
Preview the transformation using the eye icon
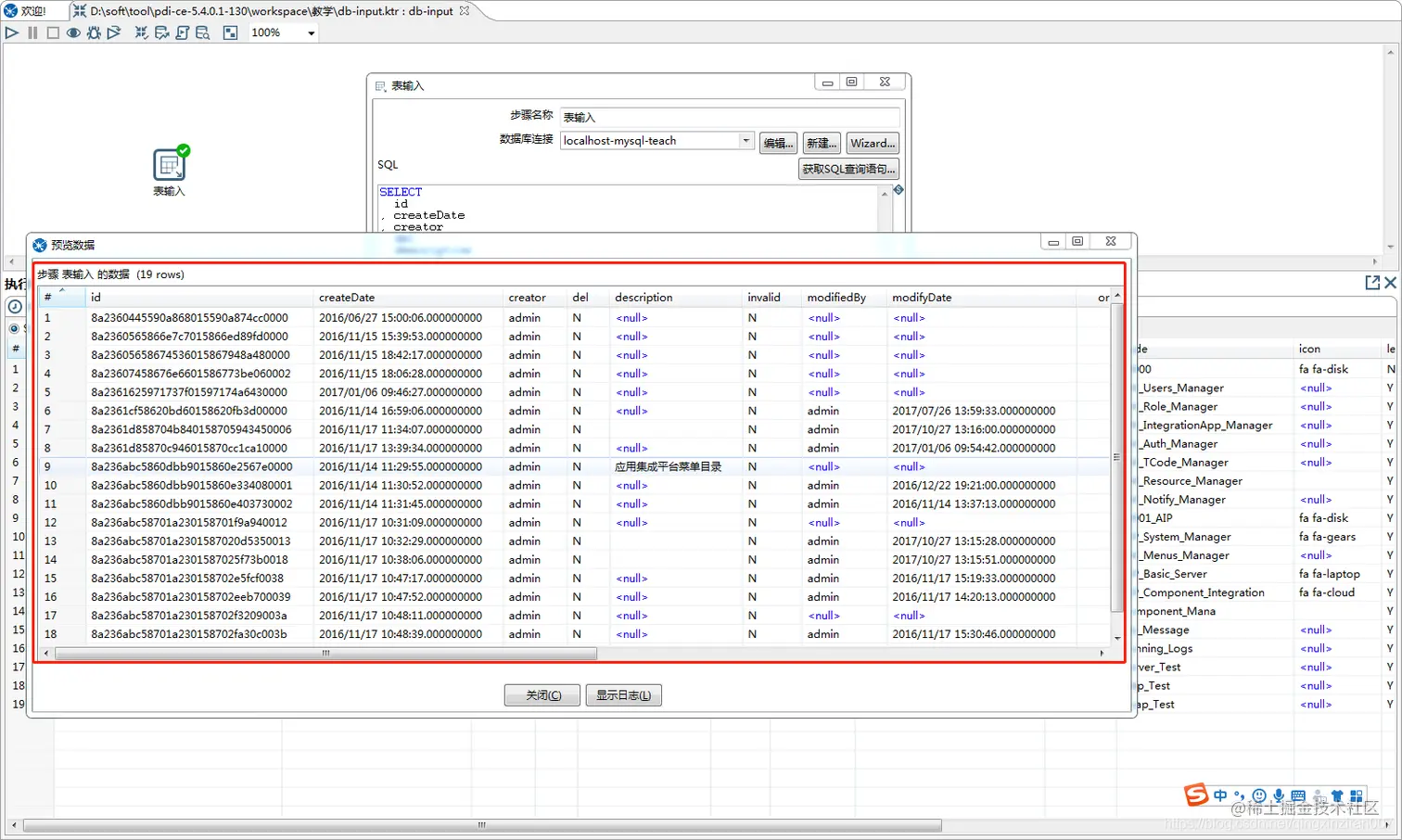pos(73,32)
